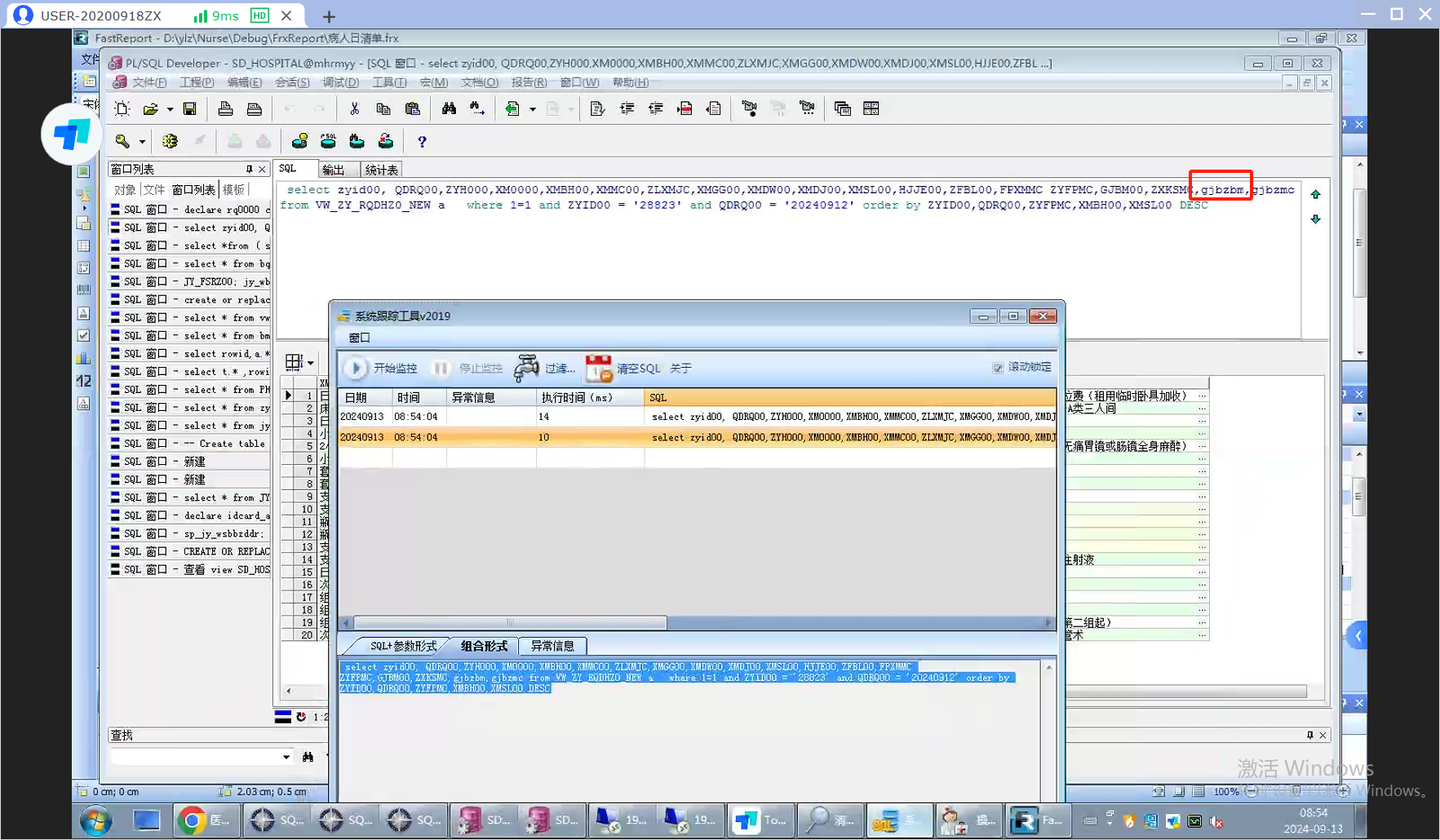Pin the 窗口列表 panel
The height and width of the screenshot is (840, 1440).
(249, 169)
